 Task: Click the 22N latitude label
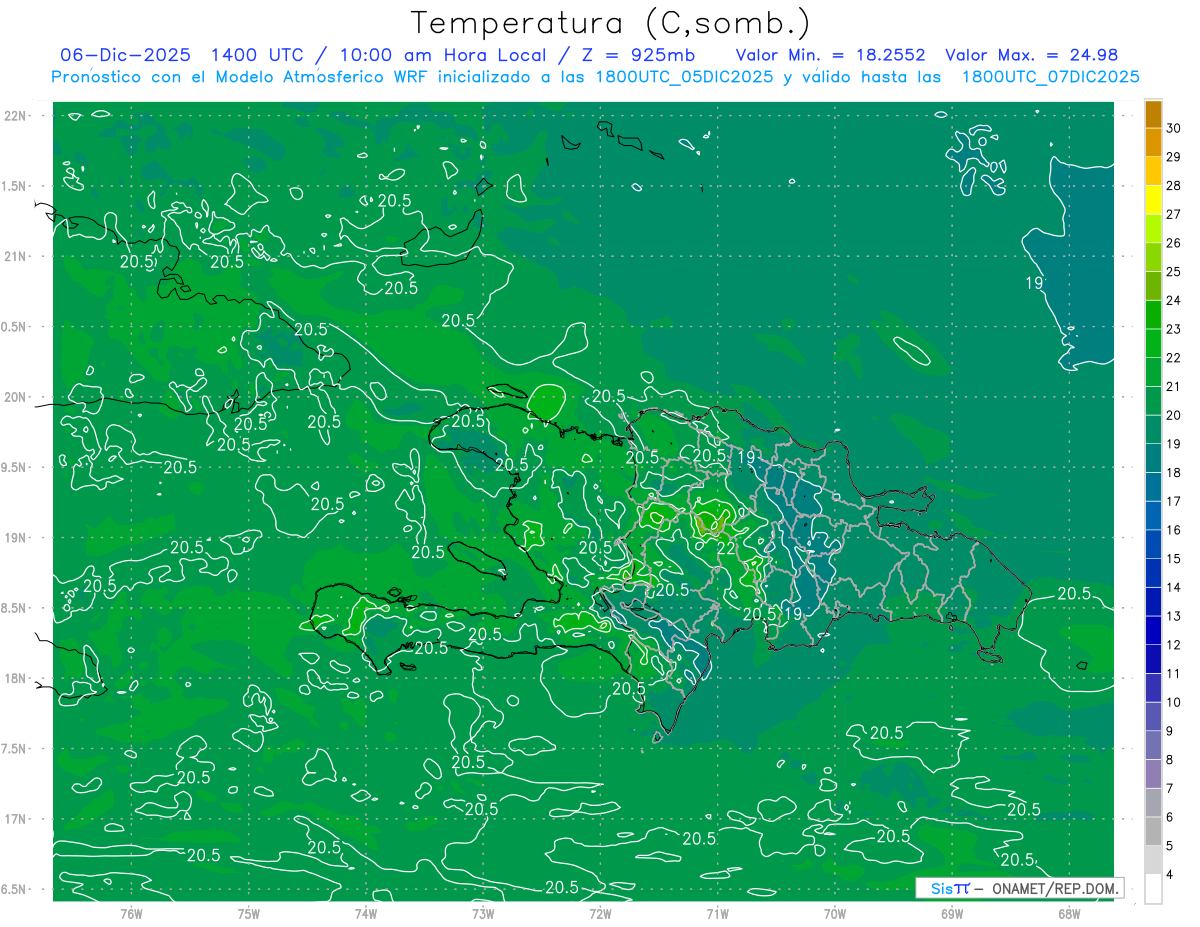(x=14, y=116)
